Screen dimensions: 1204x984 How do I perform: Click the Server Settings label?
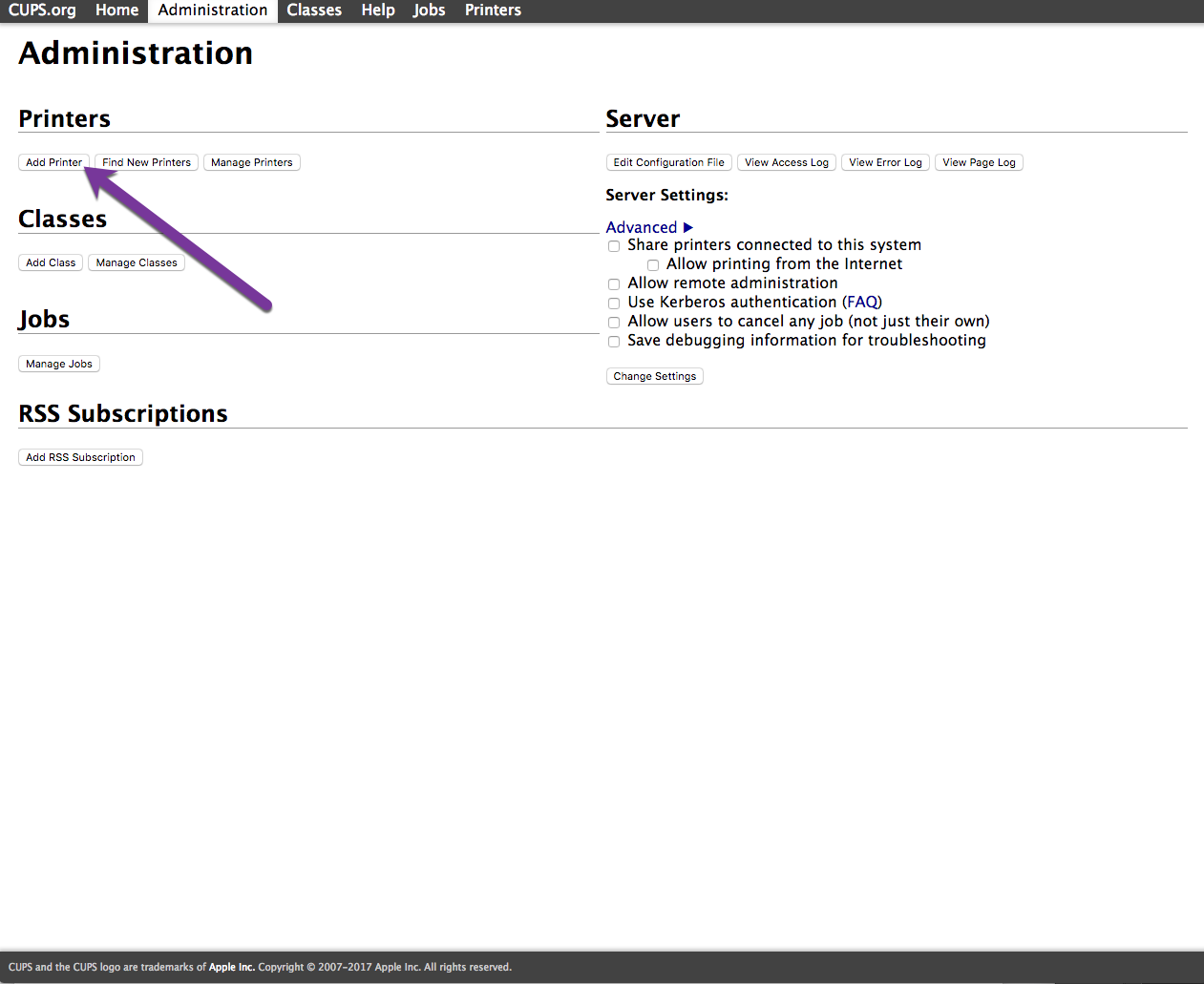click(667, 195)
